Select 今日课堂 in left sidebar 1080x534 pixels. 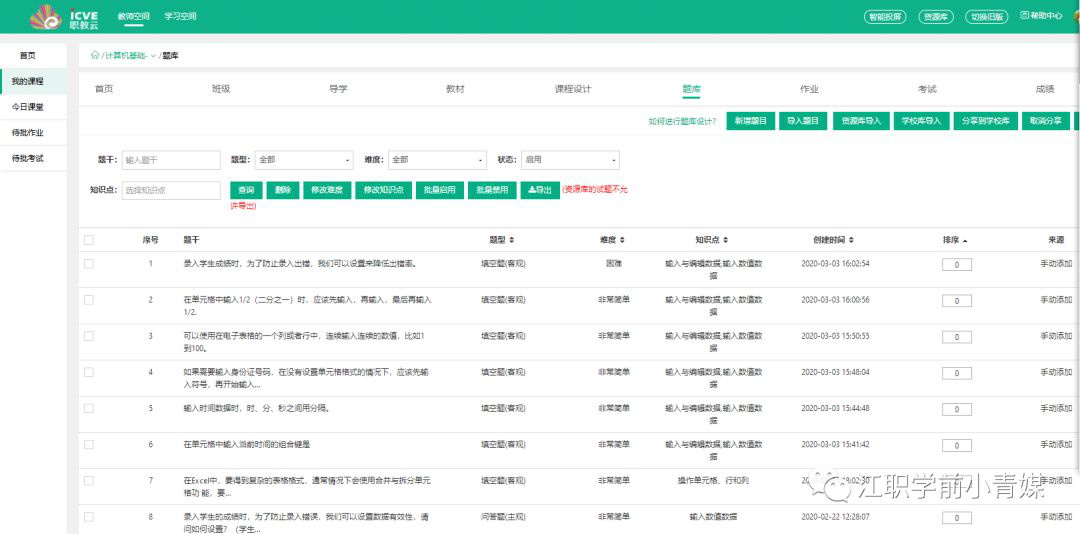click(34, 107)
